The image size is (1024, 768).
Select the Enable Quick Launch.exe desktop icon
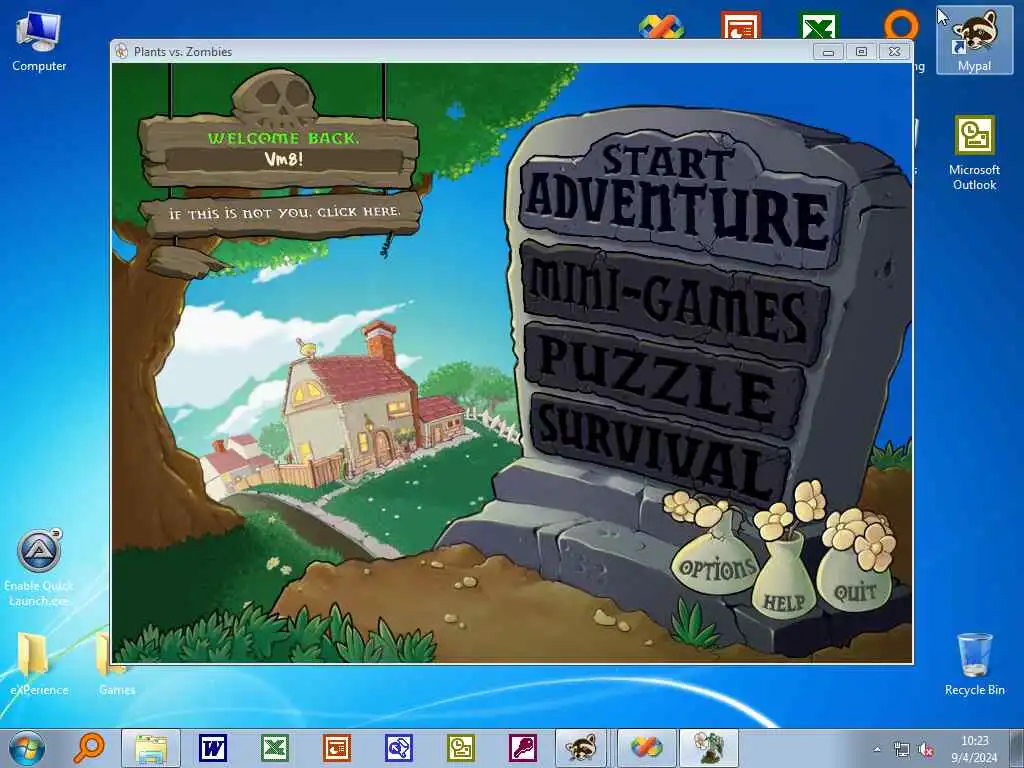tap(39, 568)
